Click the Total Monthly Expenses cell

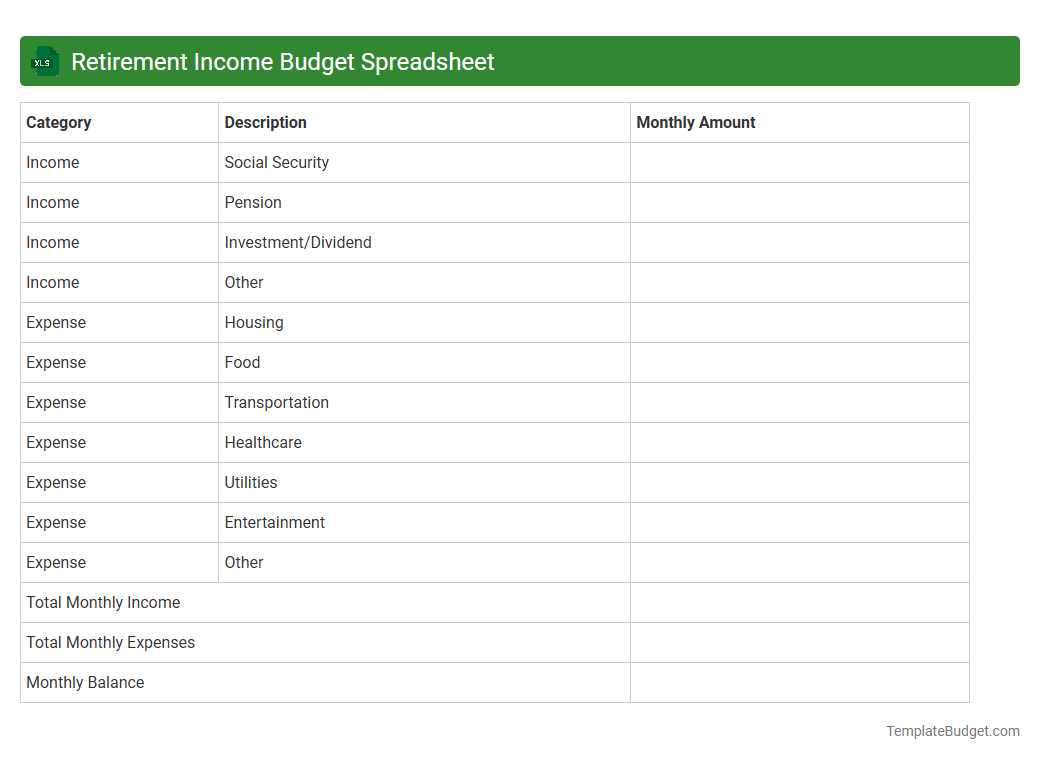111,642
